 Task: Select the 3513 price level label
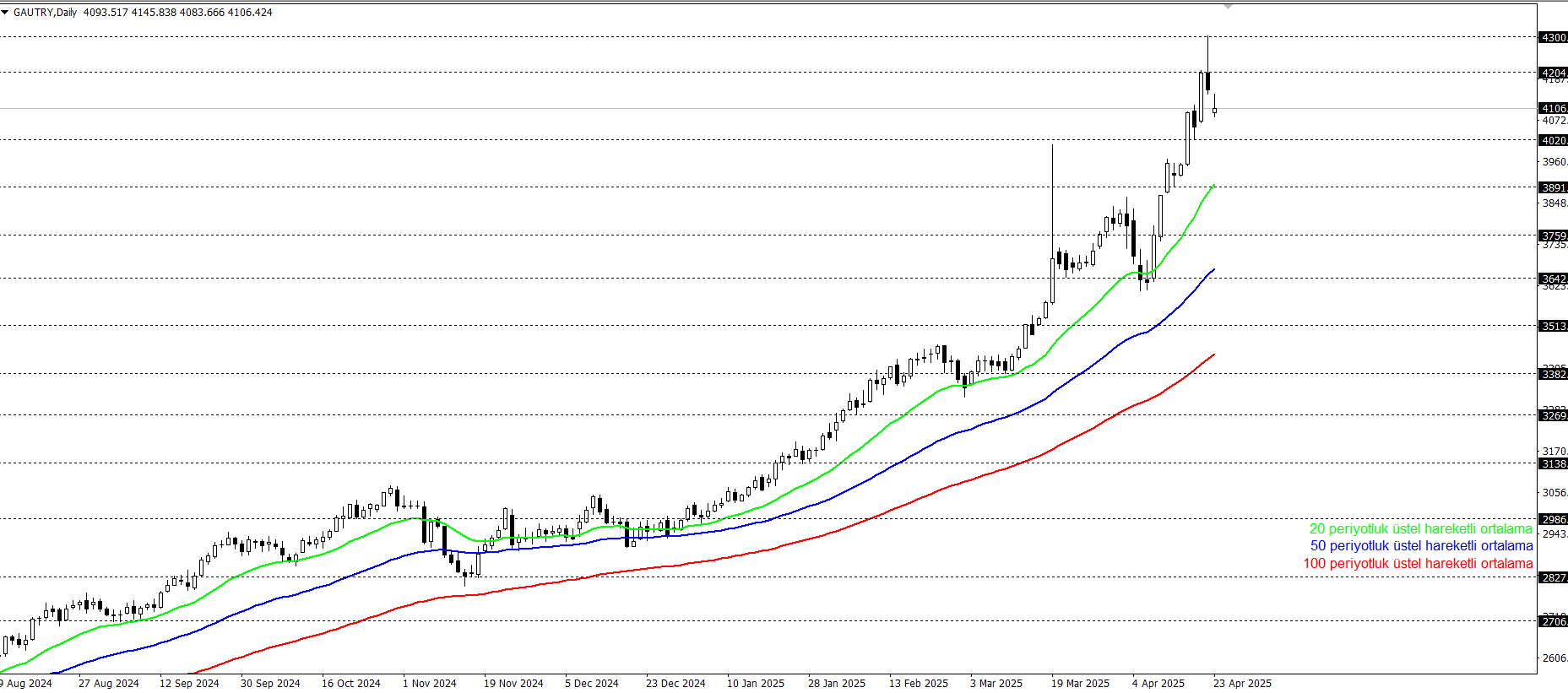coord(1553,326)
